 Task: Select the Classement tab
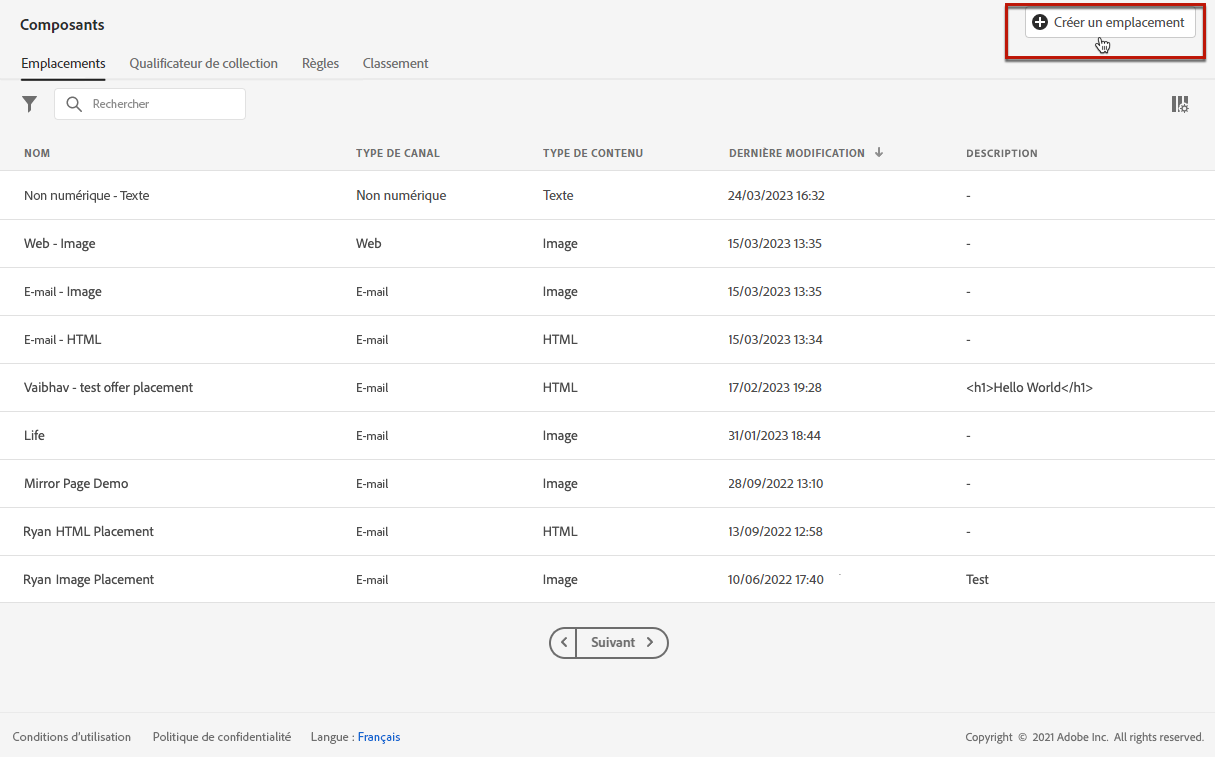click(395, 64)
